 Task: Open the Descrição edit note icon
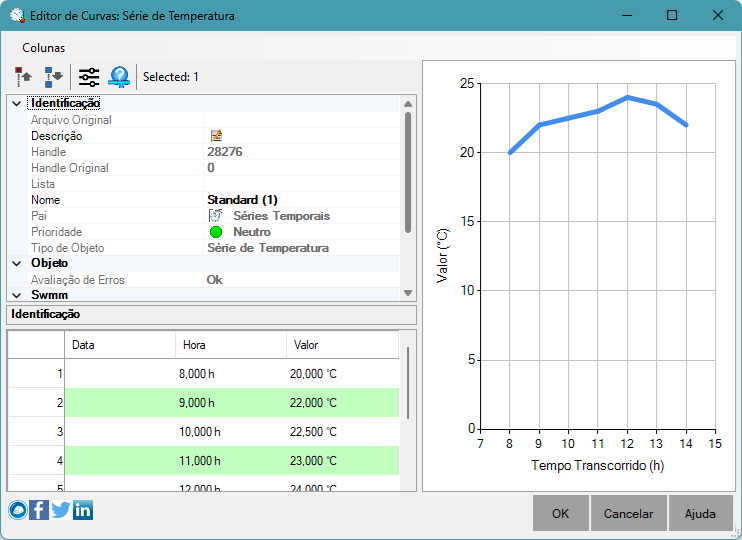tap(216, 136)
